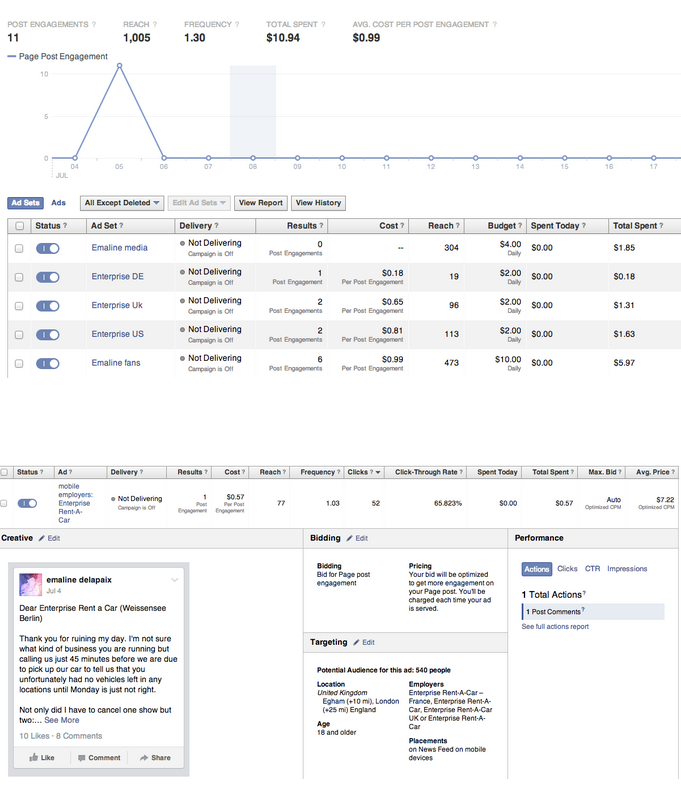Toggle status switch for Emaline media ad set
The image size is (681, 785).
click(x=48, y=248)
